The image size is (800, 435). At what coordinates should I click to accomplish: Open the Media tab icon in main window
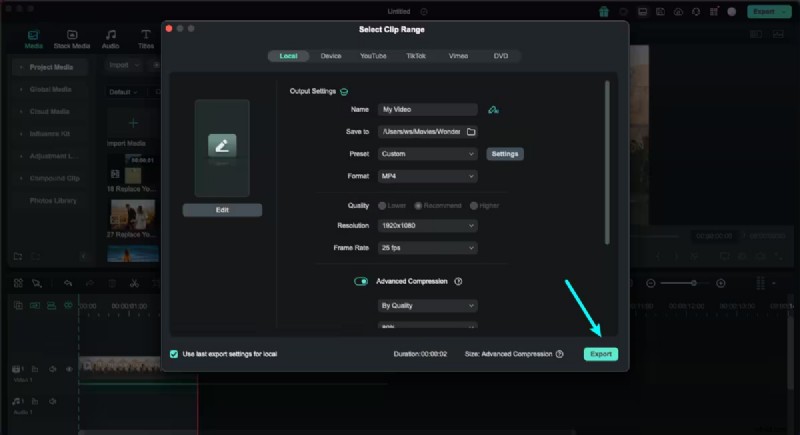point(33,35)
